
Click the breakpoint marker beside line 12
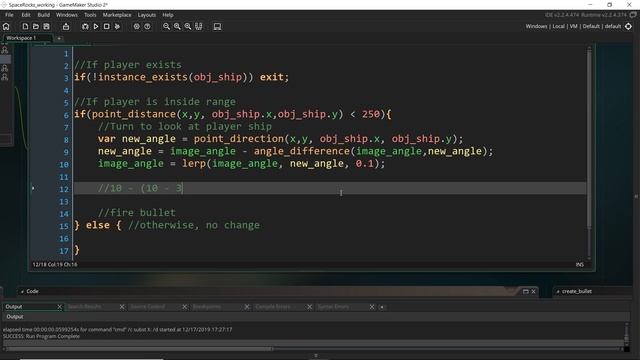click(x=33, y=188)
